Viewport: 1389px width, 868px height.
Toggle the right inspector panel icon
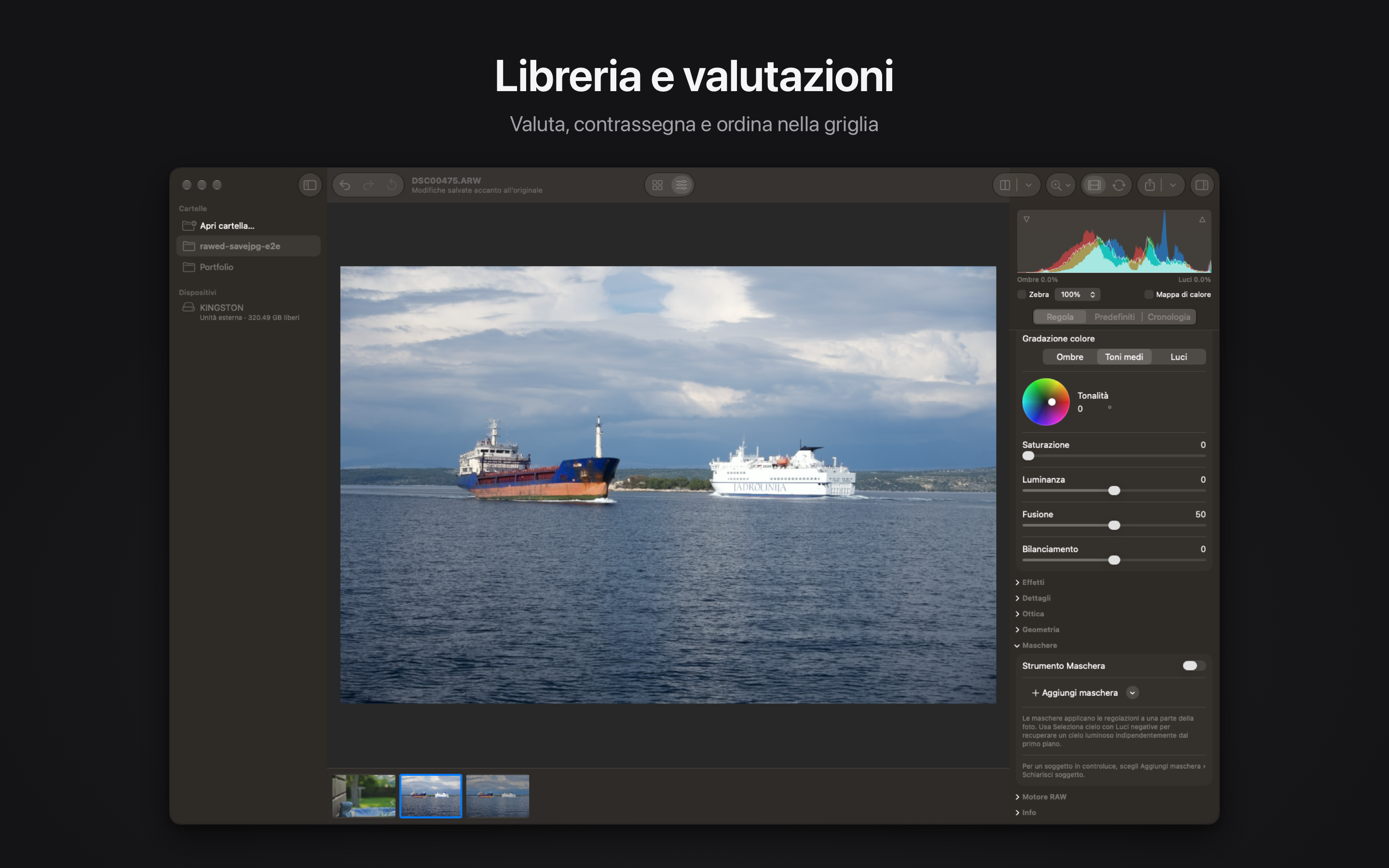1202,185
